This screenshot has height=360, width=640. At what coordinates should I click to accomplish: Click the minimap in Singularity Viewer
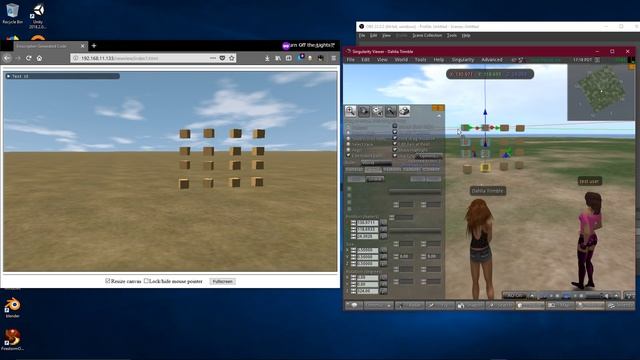point(601,92)
